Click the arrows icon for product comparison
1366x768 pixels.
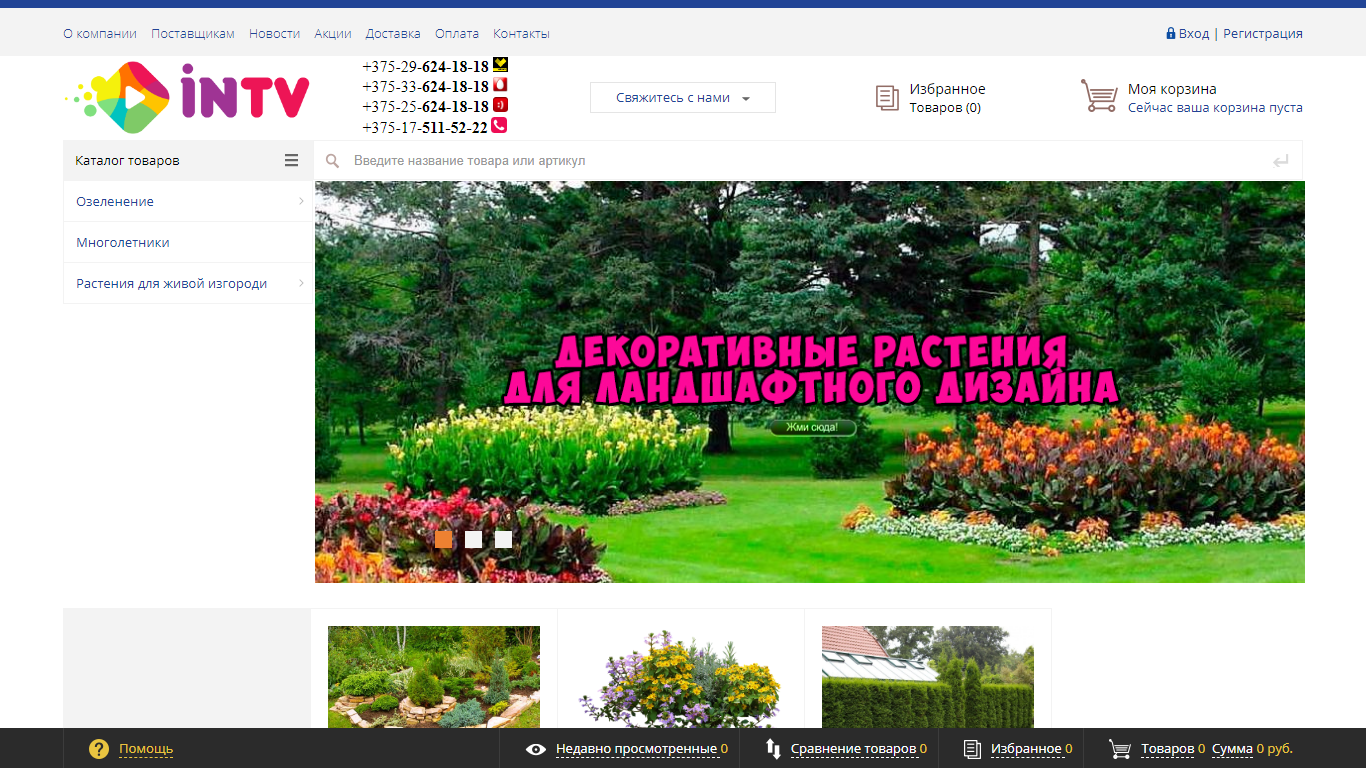point(773,748)
